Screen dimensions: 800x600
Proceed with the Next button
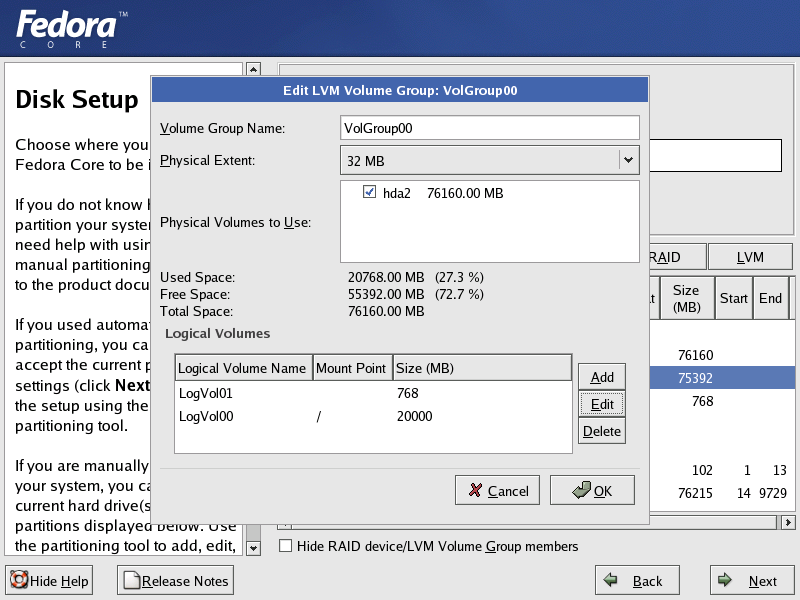coord(752,581)
